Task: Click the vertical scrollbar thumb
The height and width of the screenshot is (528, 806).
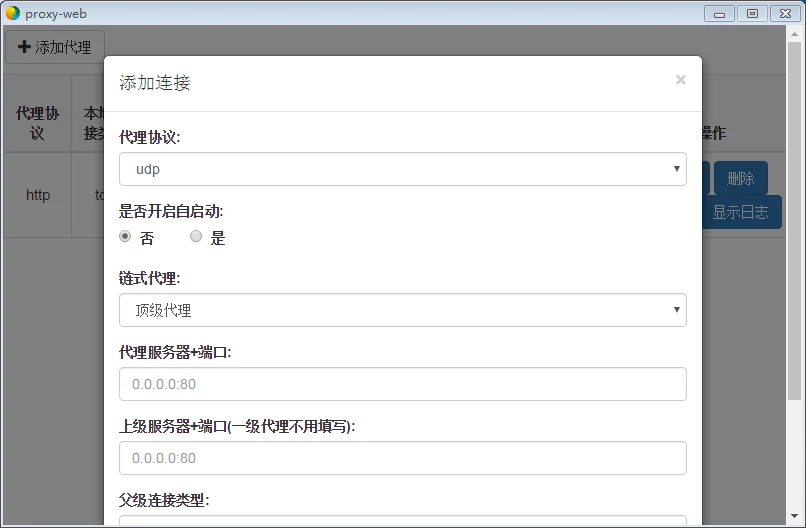Action: [x=794, y=221]
